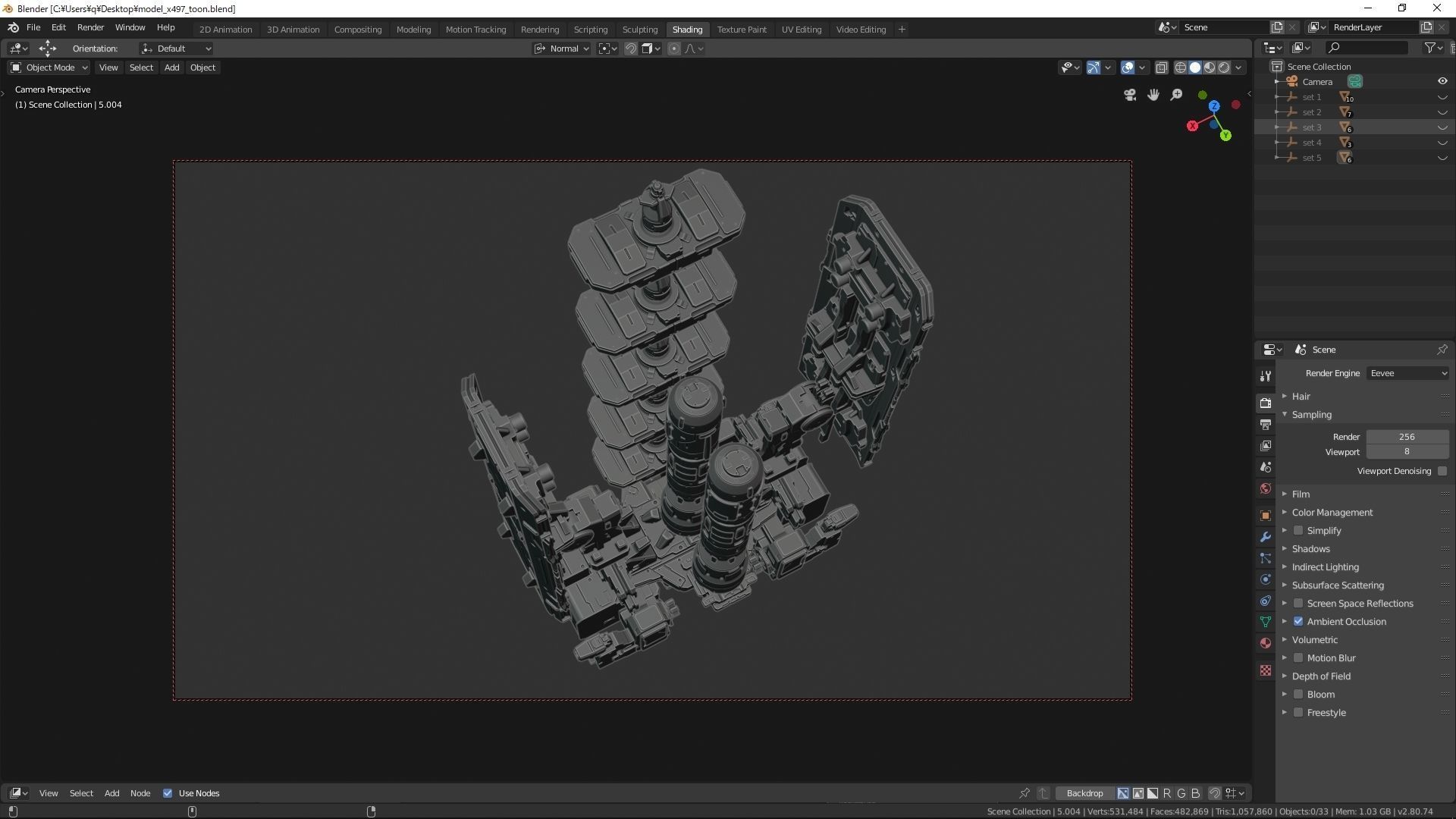Expand the Color Management panel
The width and height of the screenshot is (1456, 819).
pos(1285,513)
